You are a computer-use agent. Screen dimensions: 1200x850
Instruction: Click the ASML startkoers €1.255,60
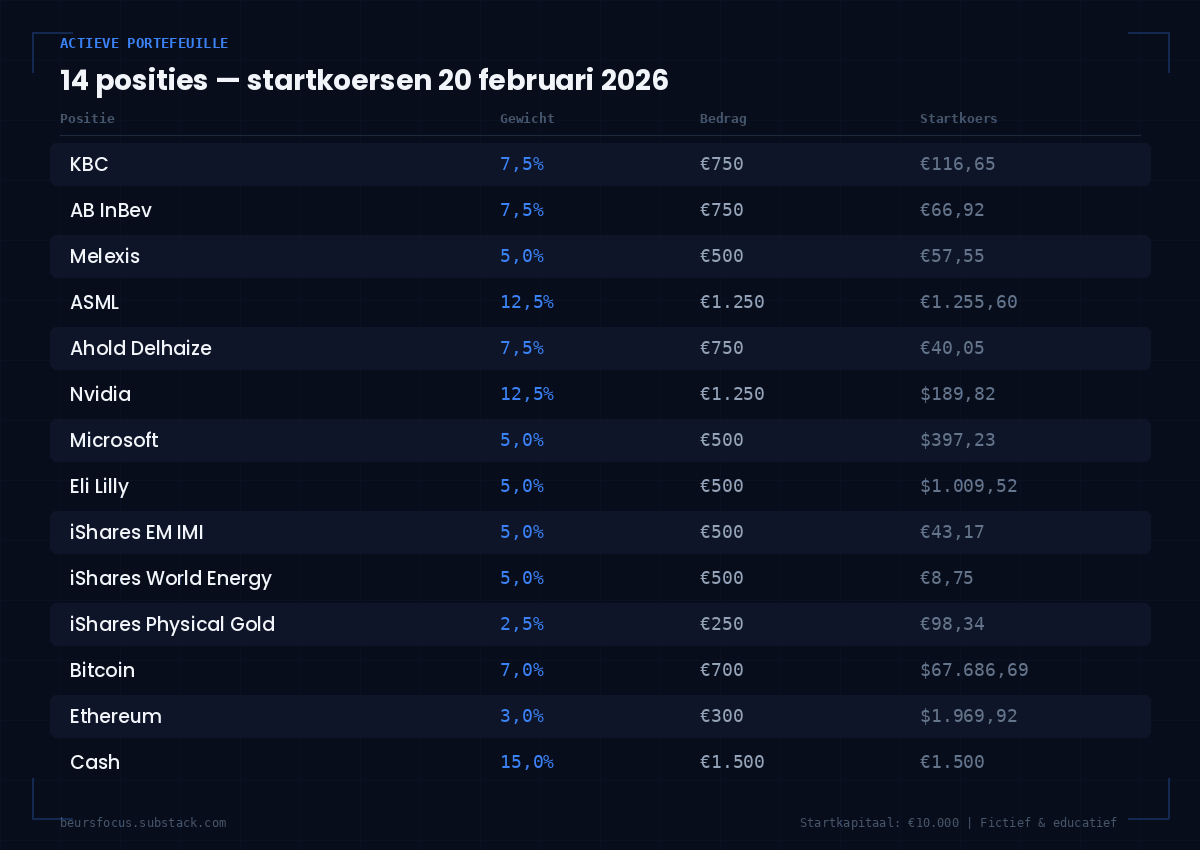968,302
